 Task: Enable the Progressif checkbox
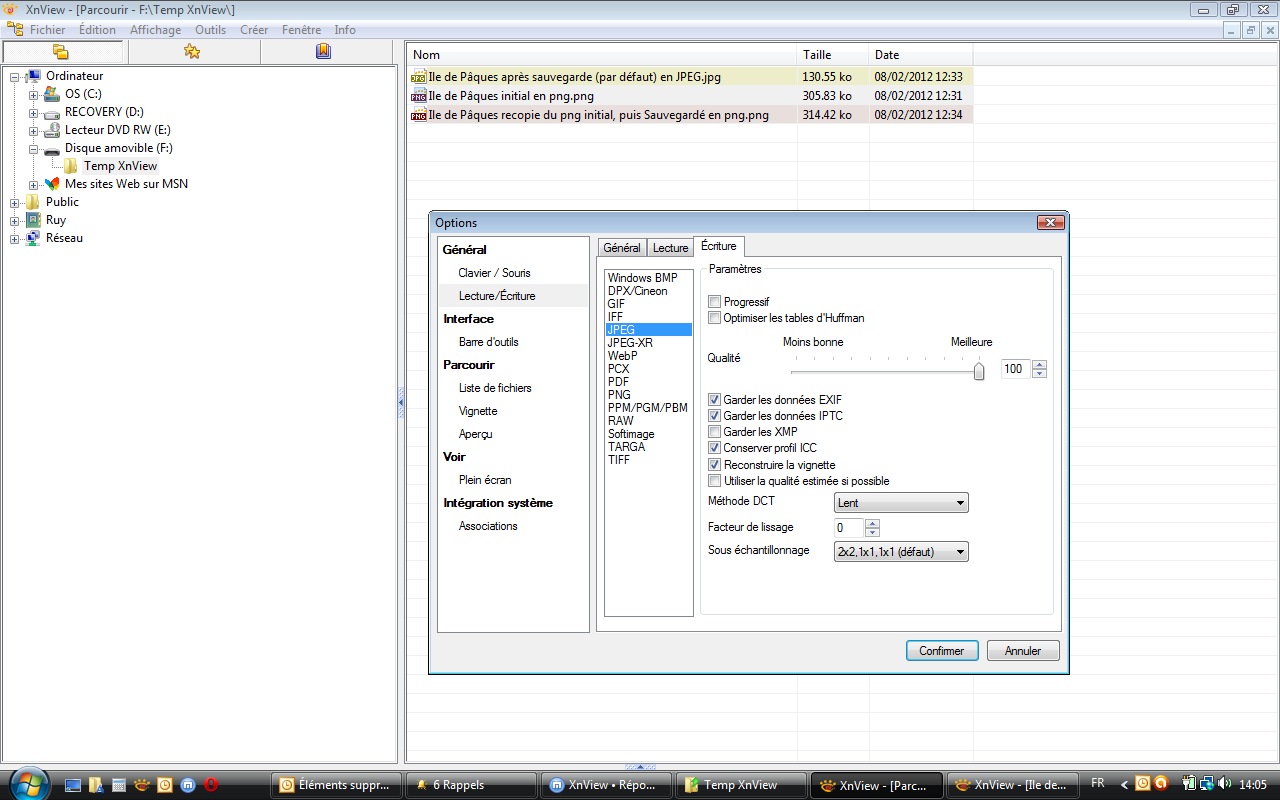point(714,302)
